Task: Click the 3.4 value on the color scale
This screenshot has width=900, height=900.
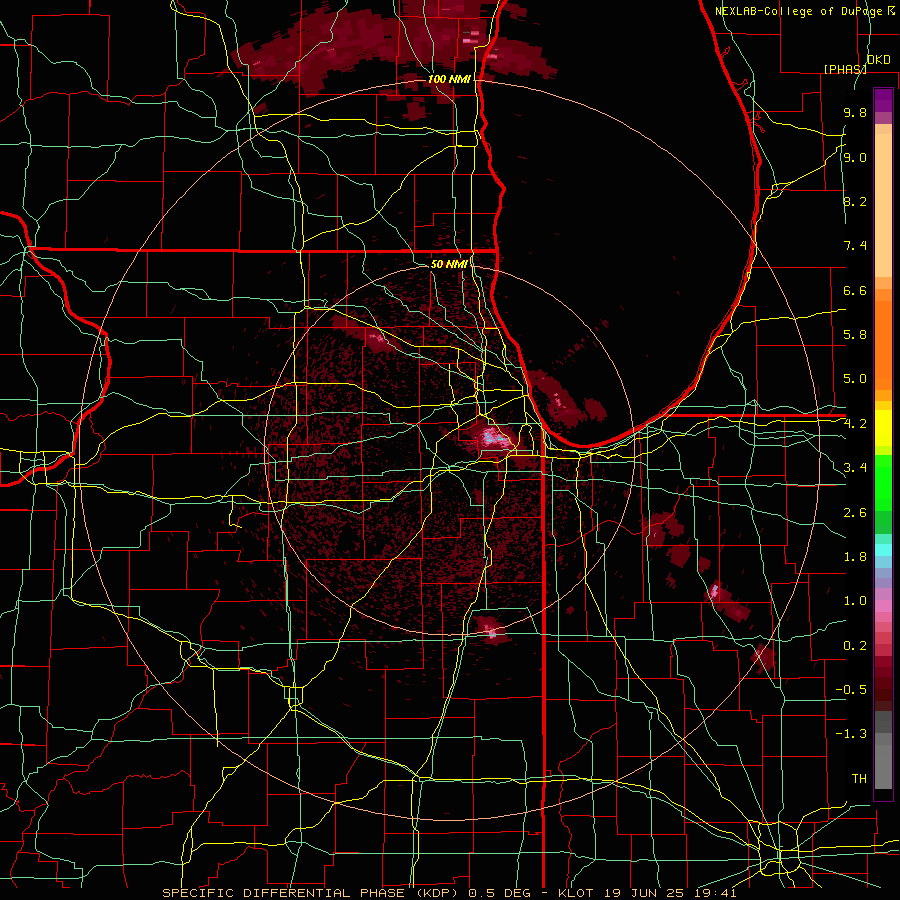Action: 855,468
